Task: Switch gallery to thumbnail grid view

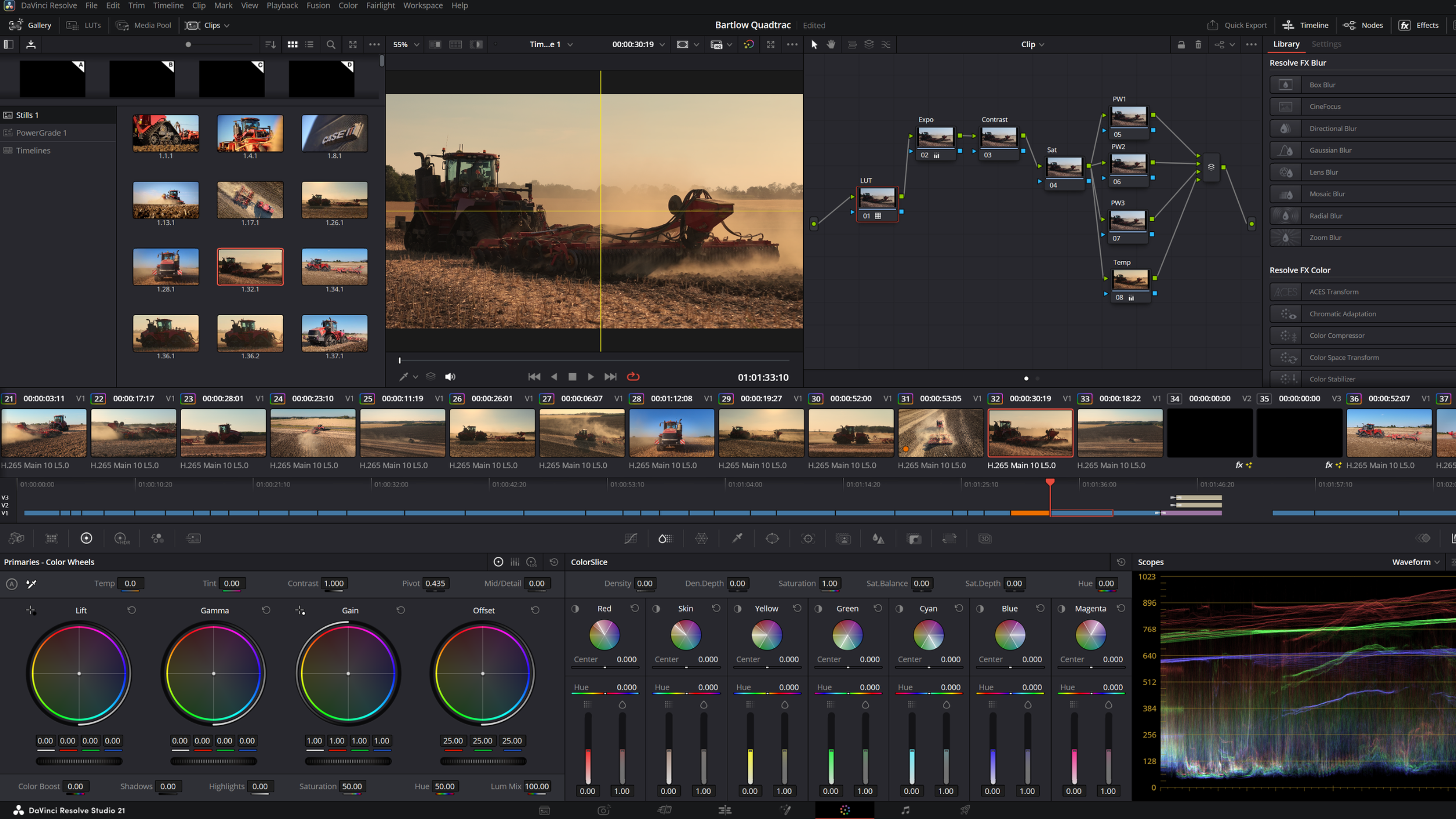Action: click(292, 44)
